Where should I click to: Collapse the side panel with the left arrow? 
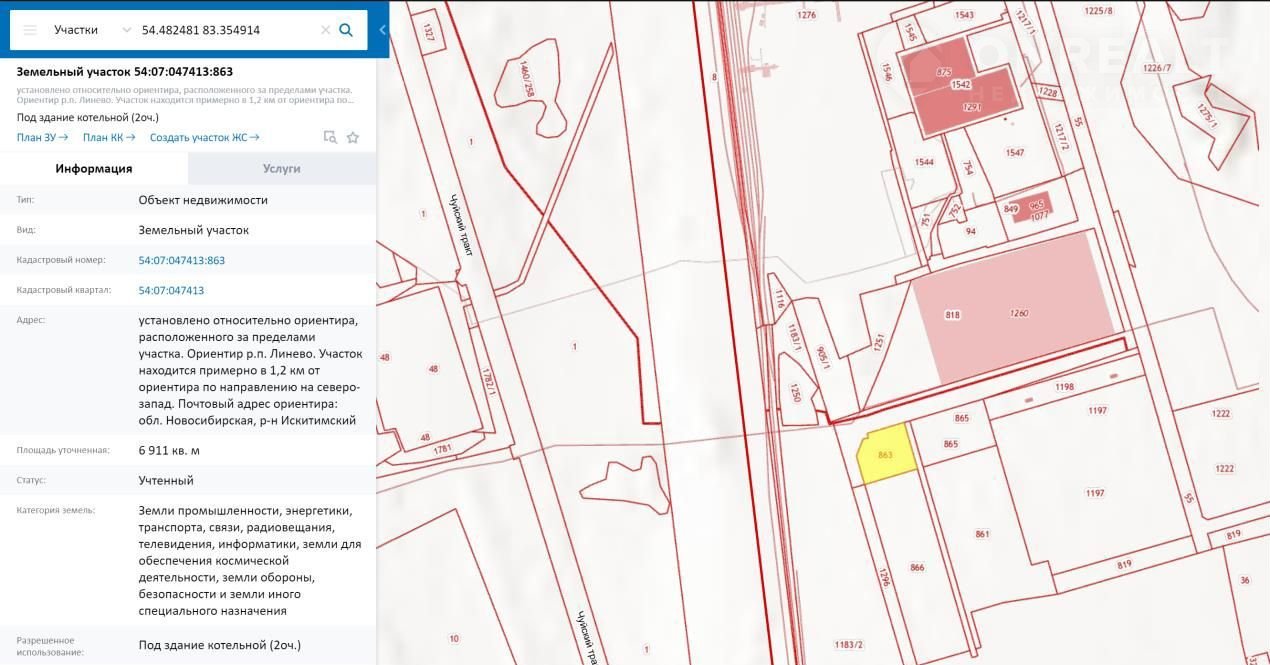pyautogui.click(x=382, y=30)
